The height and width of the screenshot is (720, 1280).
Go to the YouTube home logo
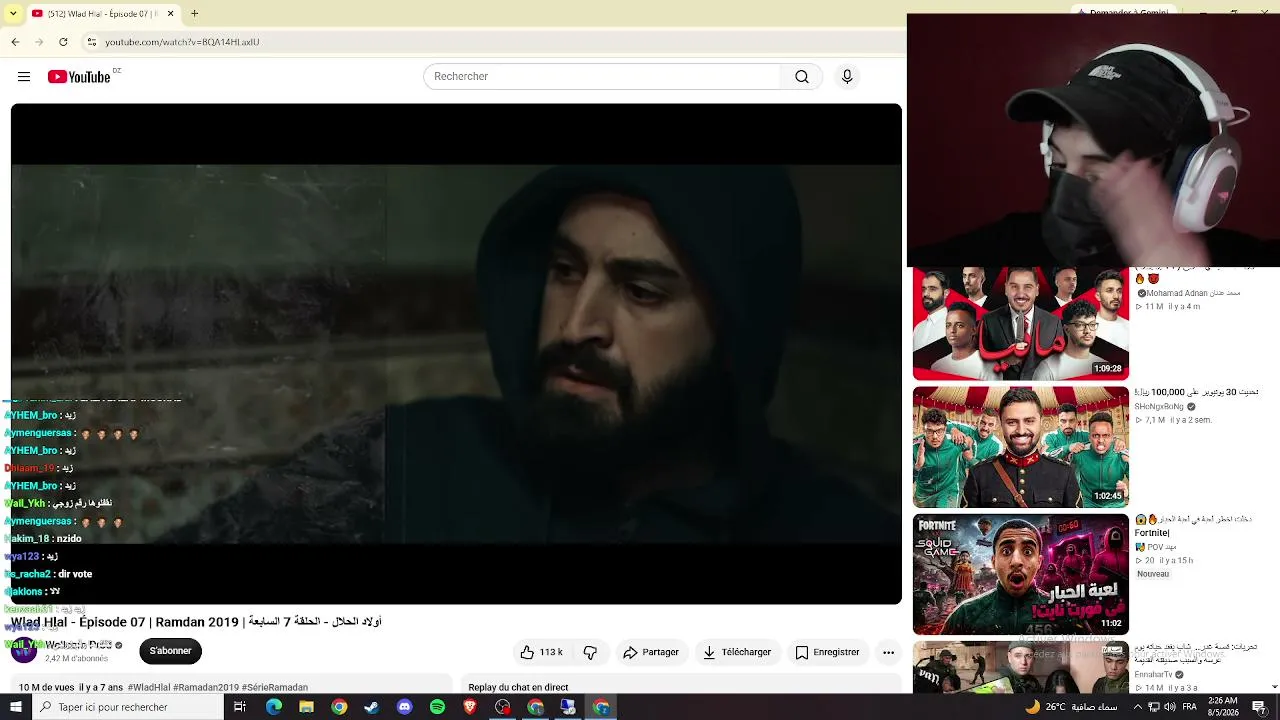pos(79,77)
